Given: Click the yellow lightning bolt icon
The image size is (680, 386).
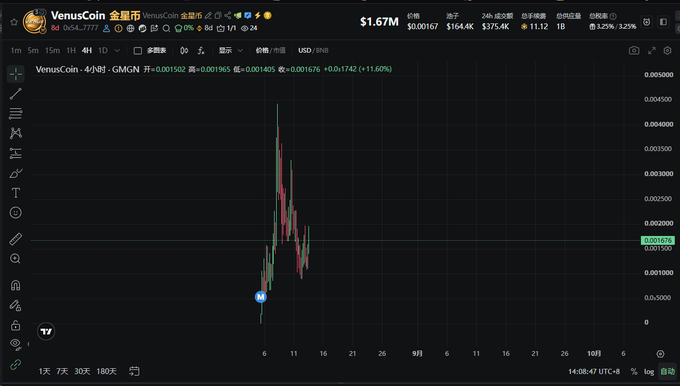Looking at the screenshot, I should 258,16.
